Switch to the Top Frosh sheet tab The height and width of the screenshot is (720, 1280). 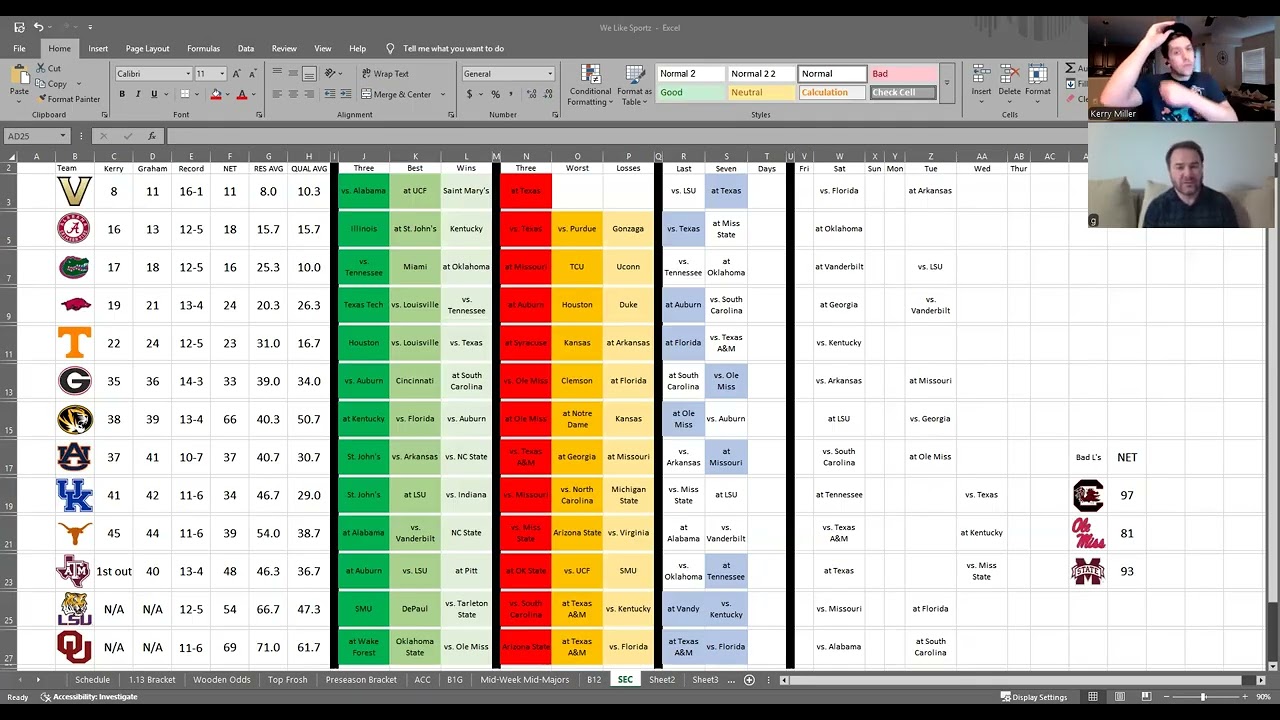pyautogui.click(x=287, y=680)
